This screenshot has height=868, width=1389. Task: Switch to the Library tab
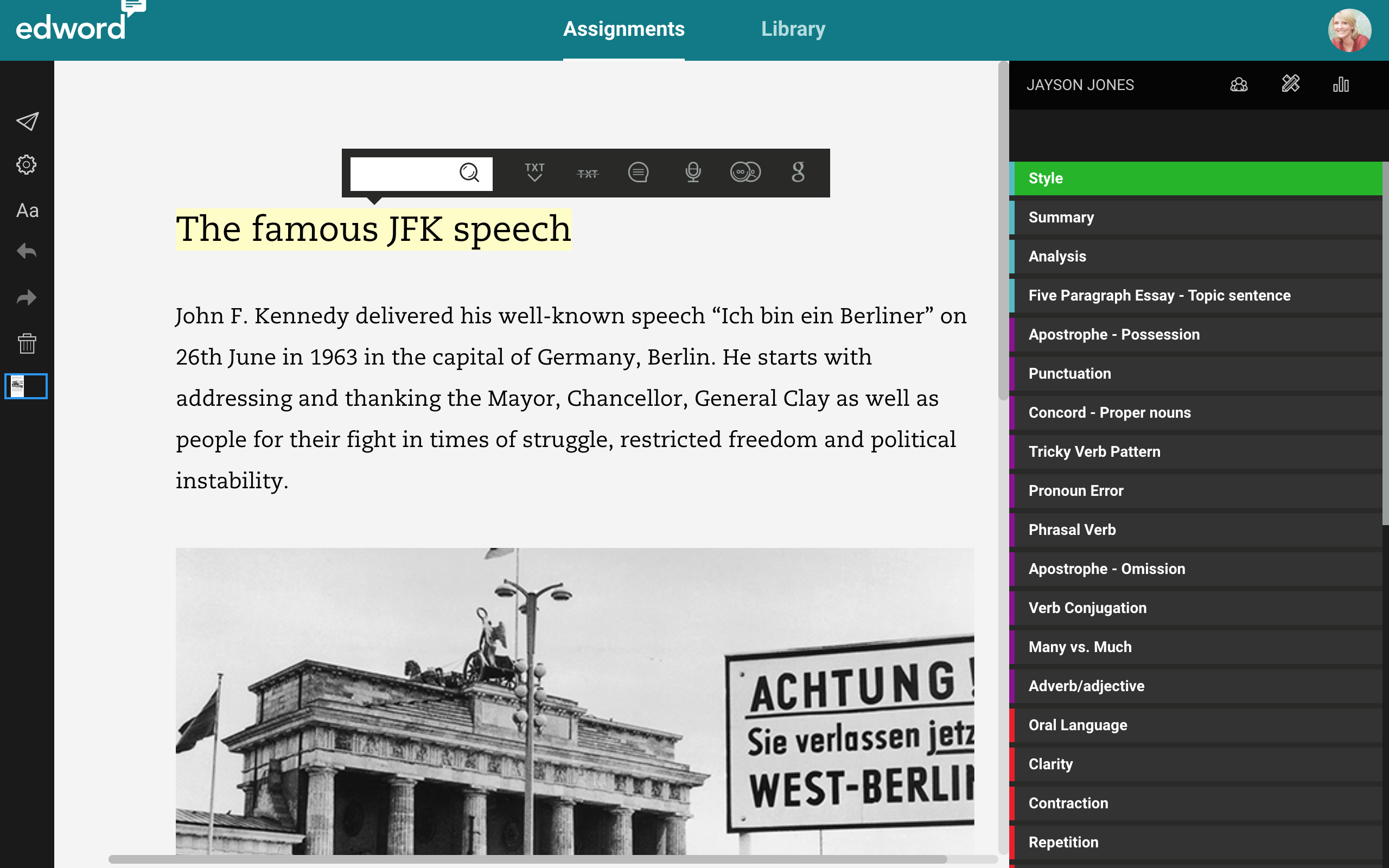pyautogui.click(x=793, y=29)
